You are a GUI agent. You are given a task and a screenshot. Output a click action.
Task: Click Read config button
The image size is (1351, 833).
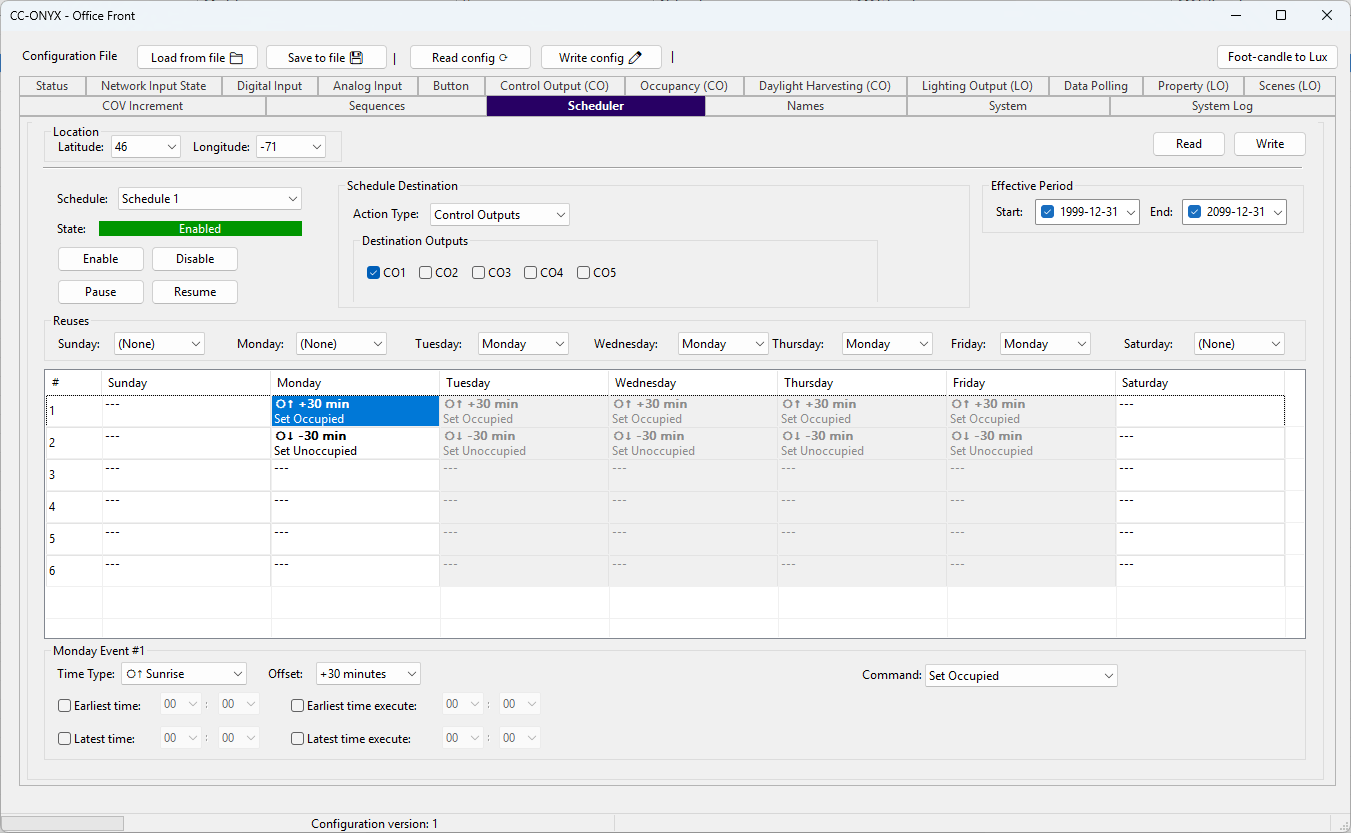470,58
